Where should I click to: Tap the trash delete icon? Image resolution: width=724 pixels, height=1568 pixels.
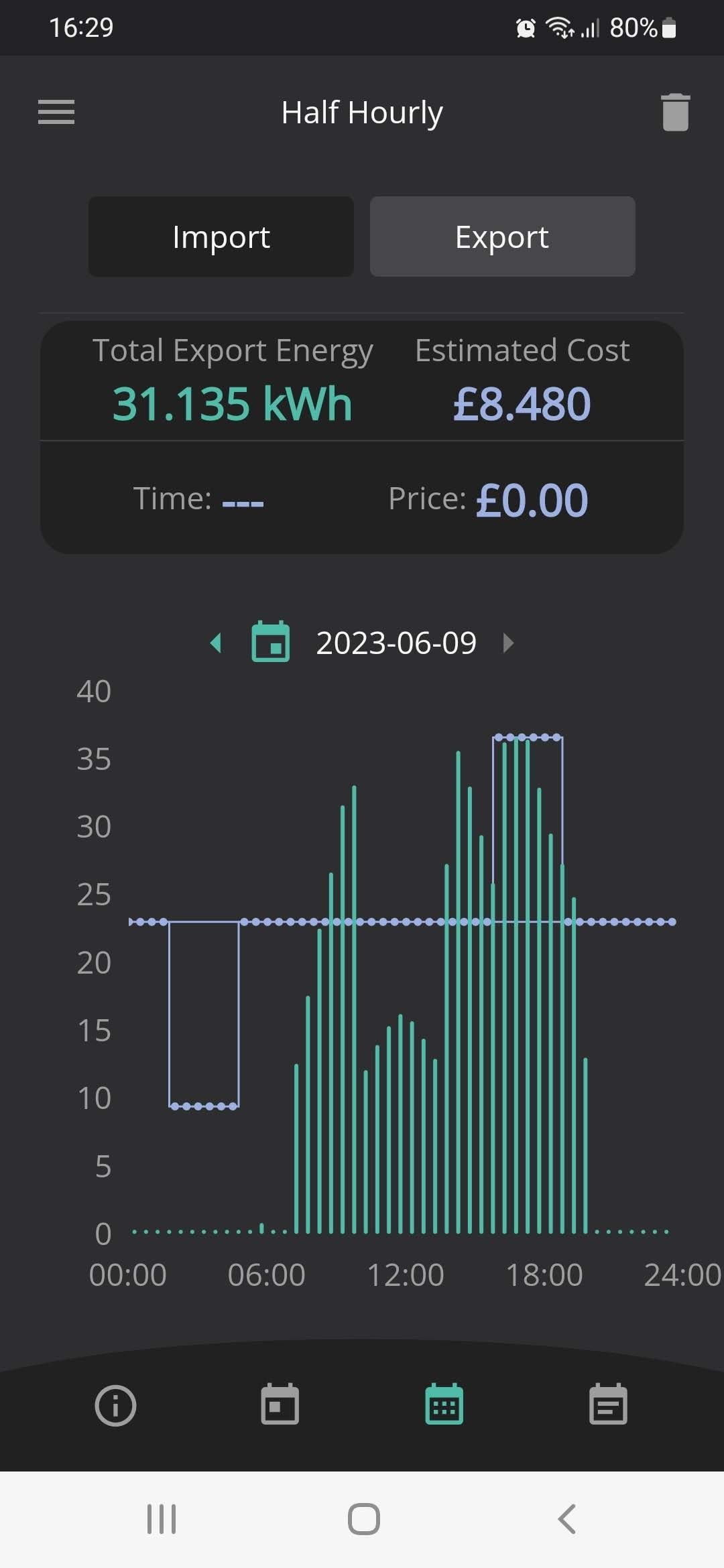[x=675, y=112]
